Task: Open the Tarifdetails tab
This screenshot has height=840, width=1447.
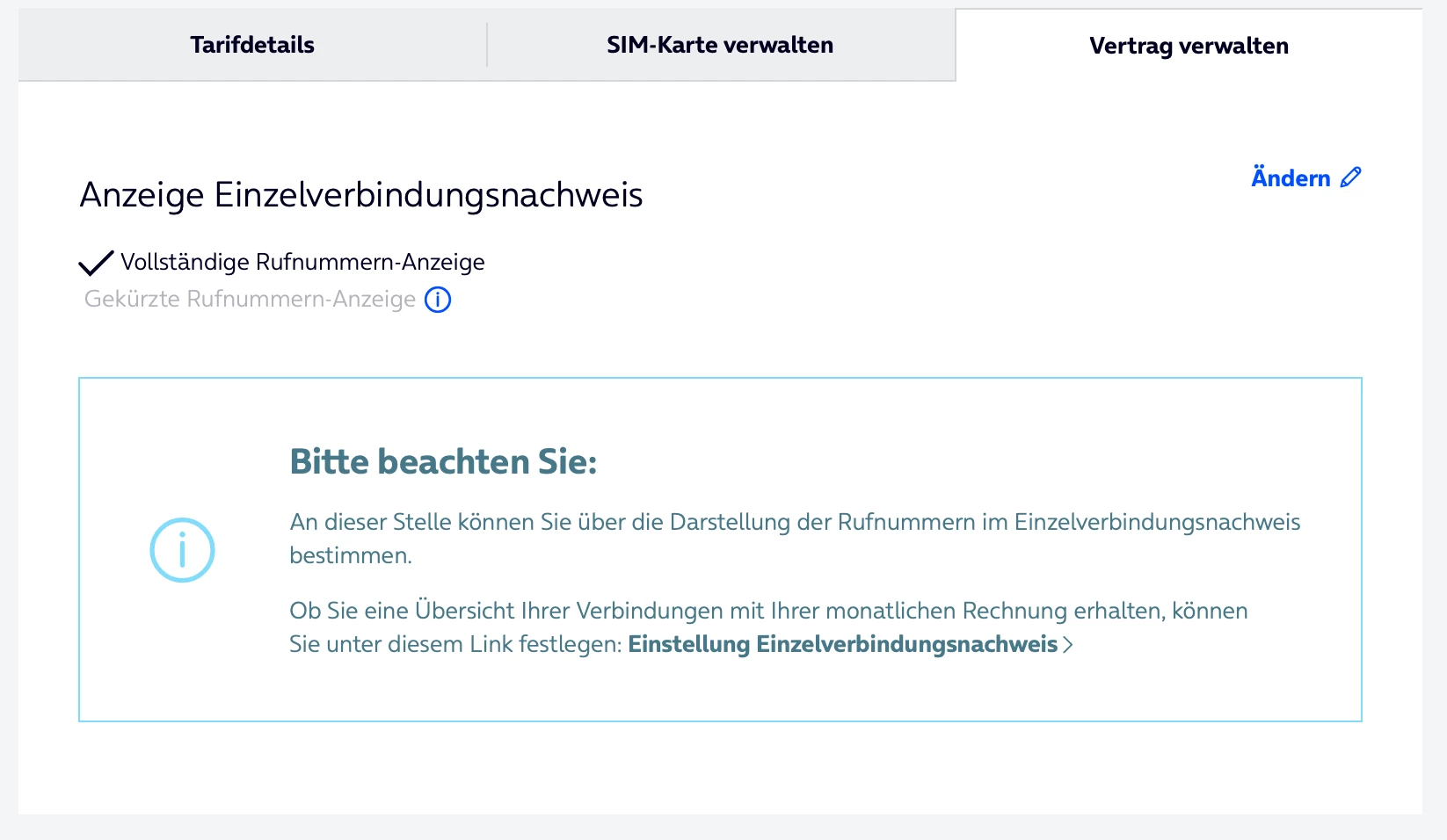Action: pos(252,46)
